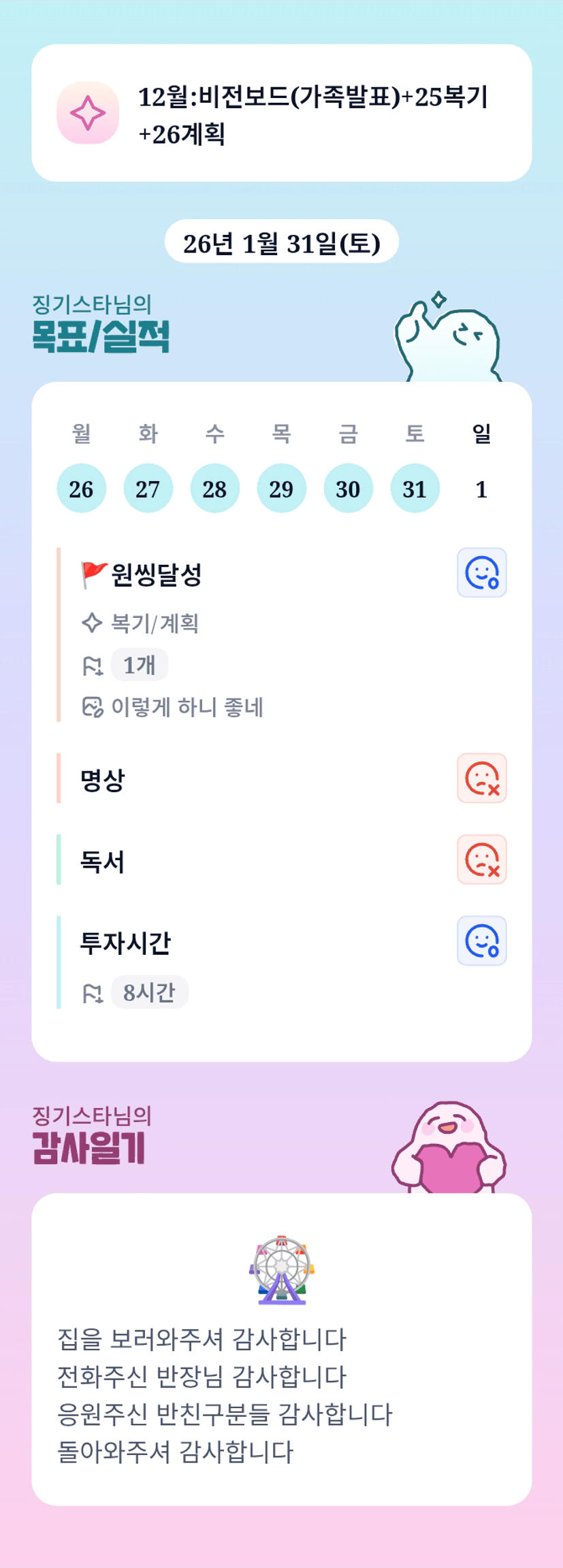This screenshot has width=563, height=1568.
Task: Click the gratitude journal text entry
Action: pyautogui.click(x=225, y=1395)
